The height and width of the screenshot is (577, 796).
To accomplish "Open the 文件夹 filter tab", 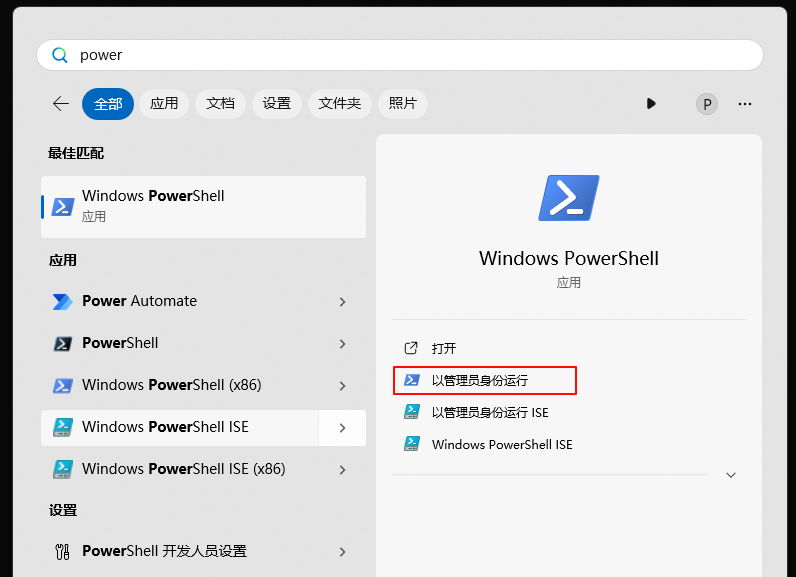I will click(340, 104).
